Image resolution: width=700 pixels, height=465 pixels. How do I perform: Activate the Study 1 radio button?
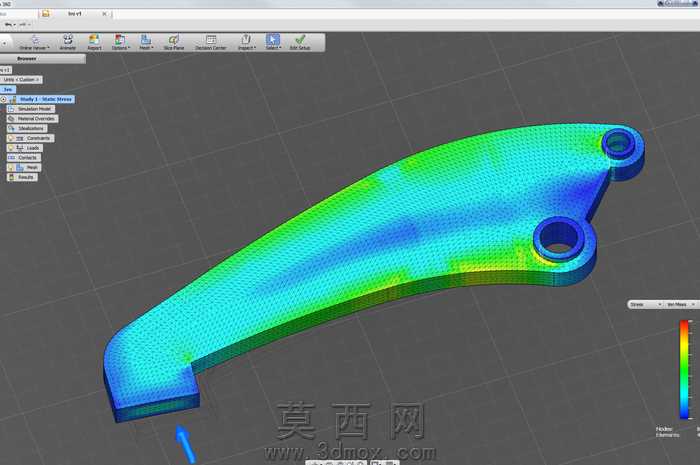4,99
